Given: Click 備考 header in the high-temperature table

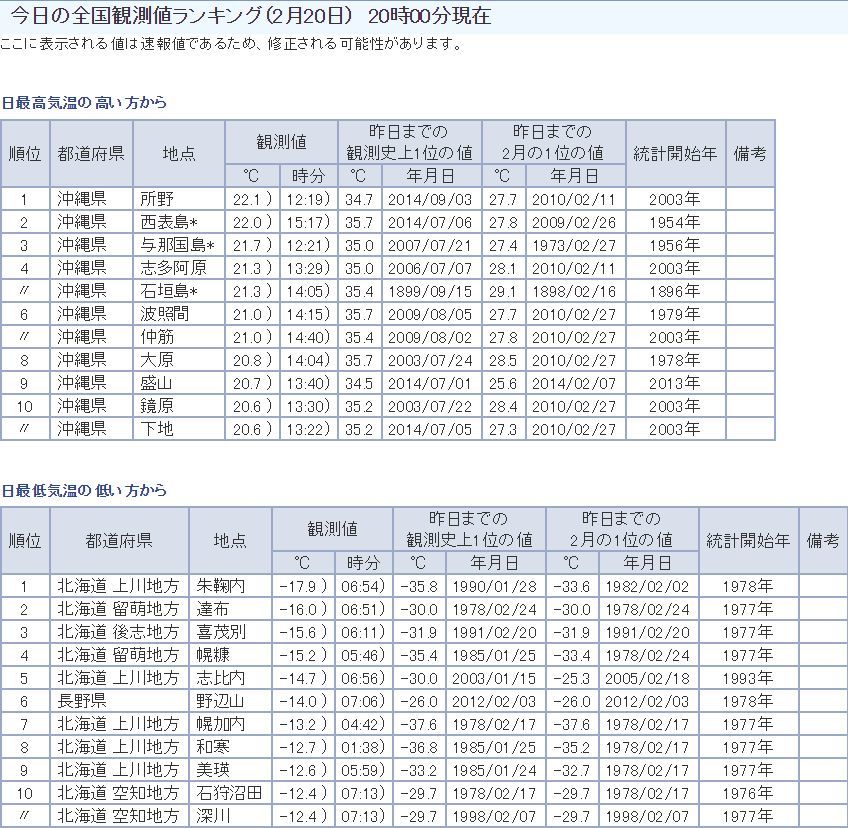Looking at the screenshot, I should coord(750,153).
